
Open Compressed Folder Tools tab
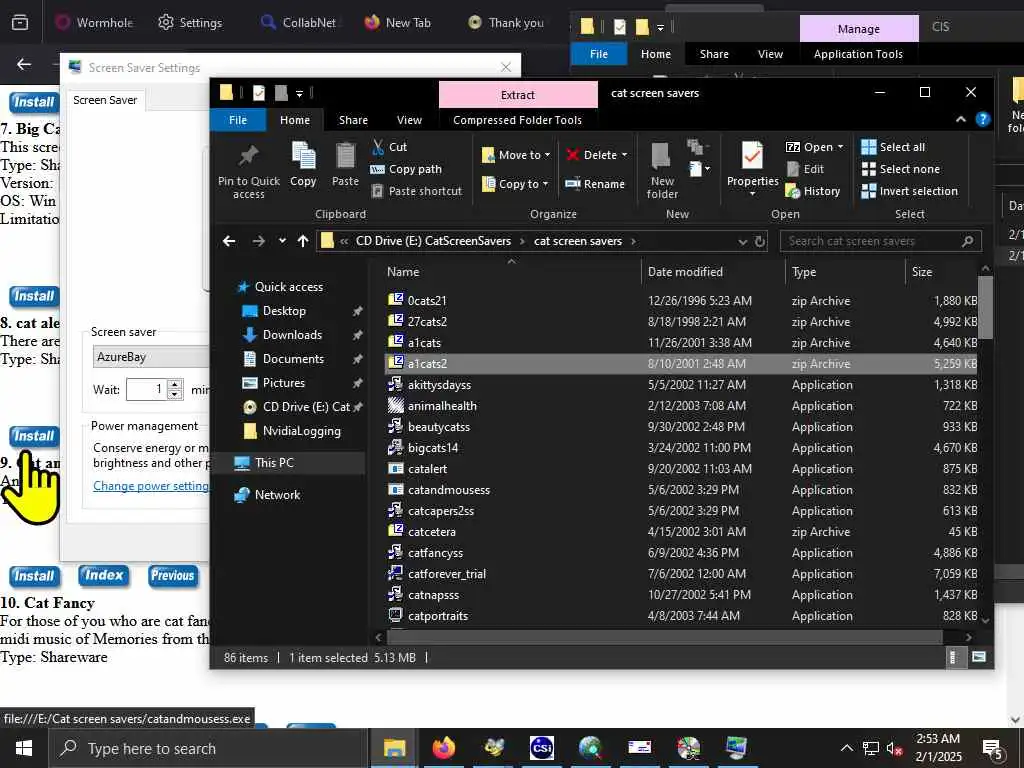point(517,120)
